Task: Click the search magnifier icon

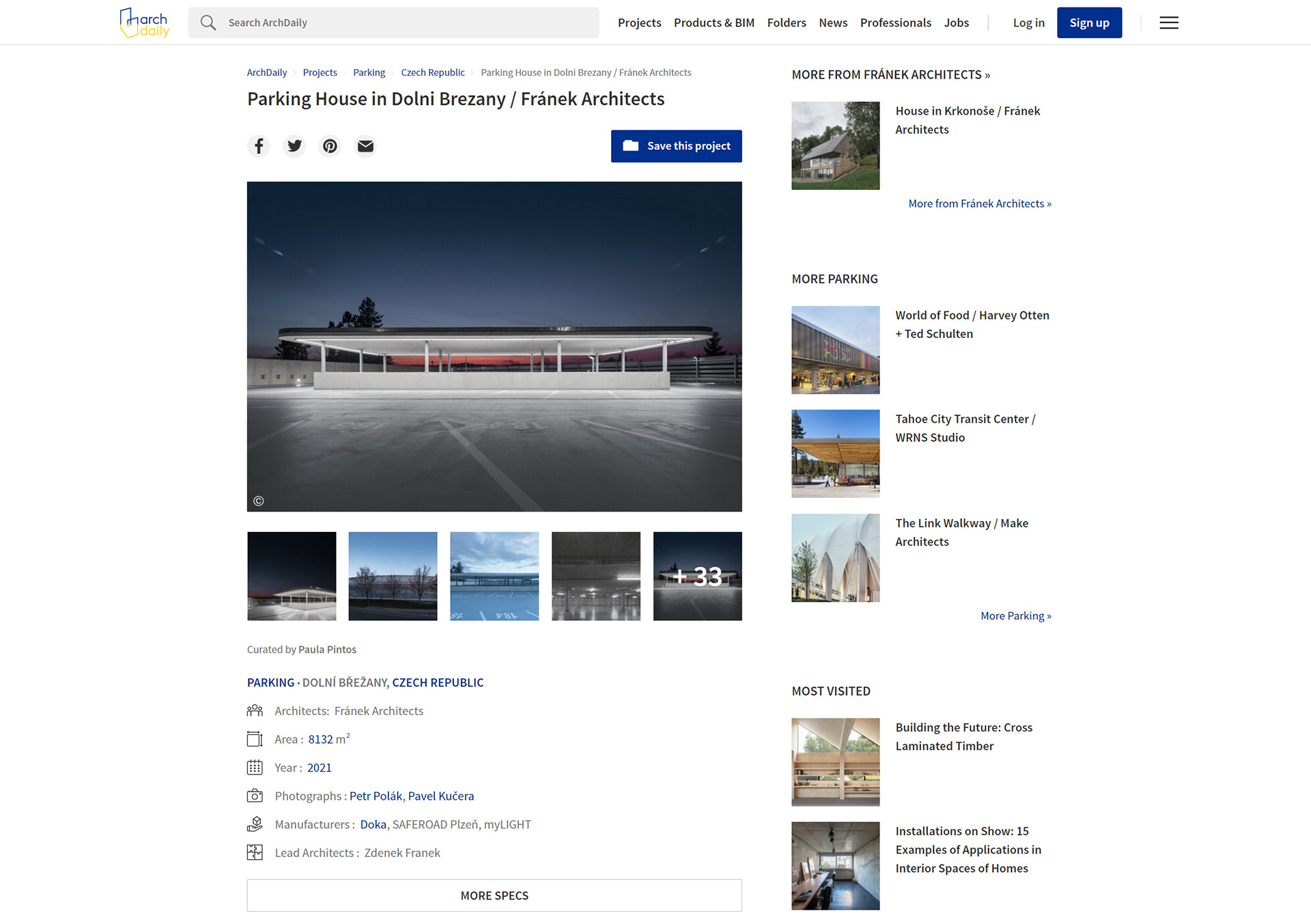Action: tap(208, 23)
